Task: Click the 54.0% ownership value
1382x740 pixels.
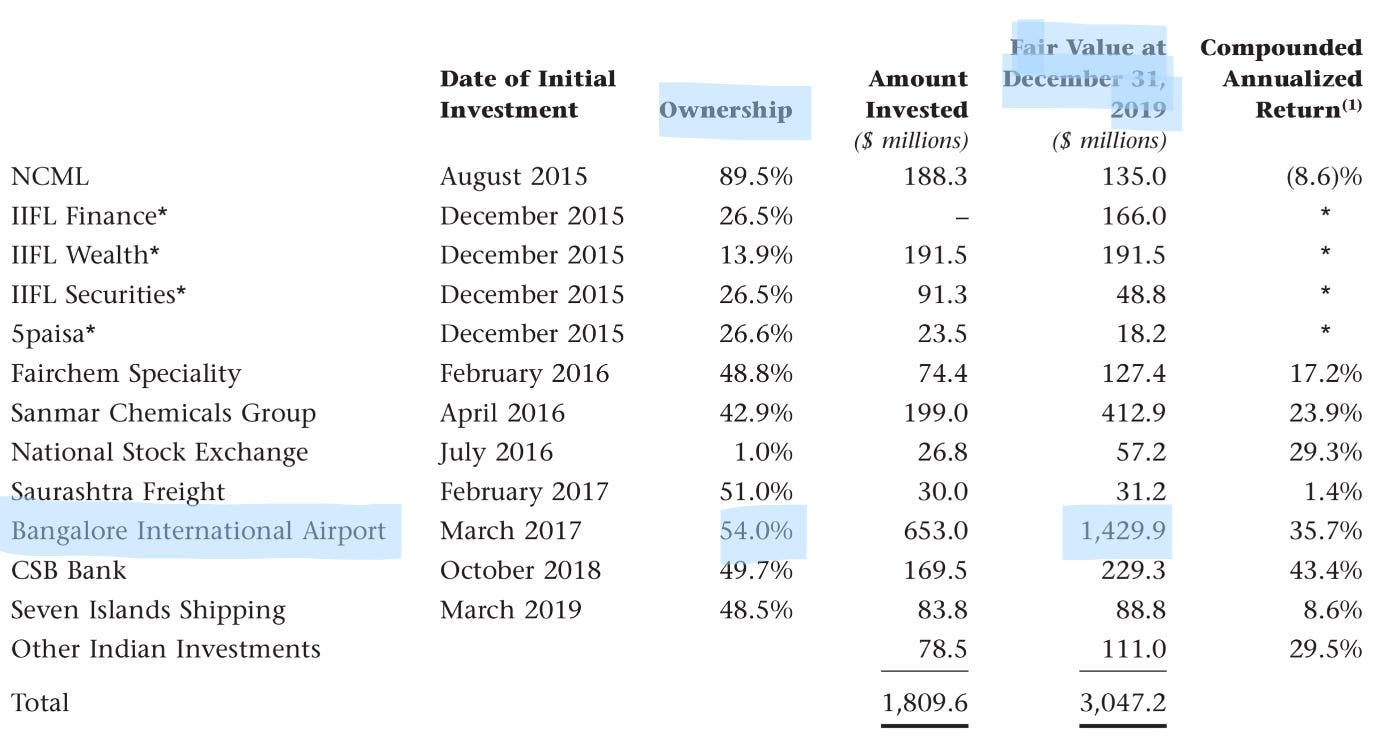Action: [756, 531]
